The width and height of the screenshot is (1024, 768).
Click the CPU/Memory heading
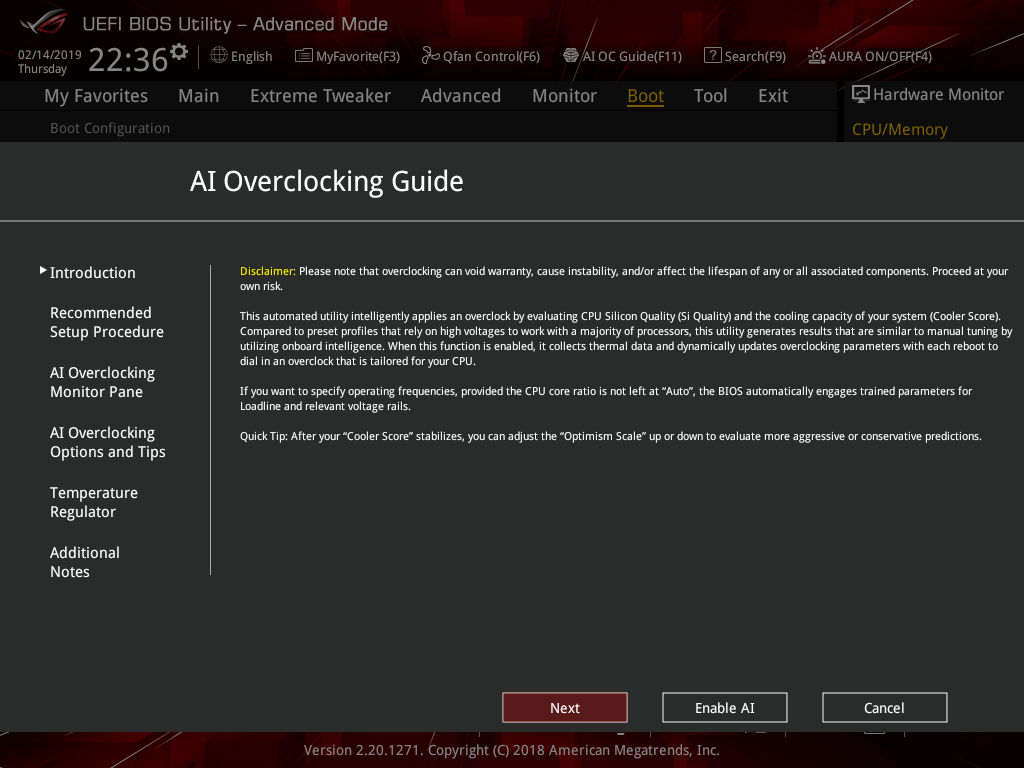point(899,129)
